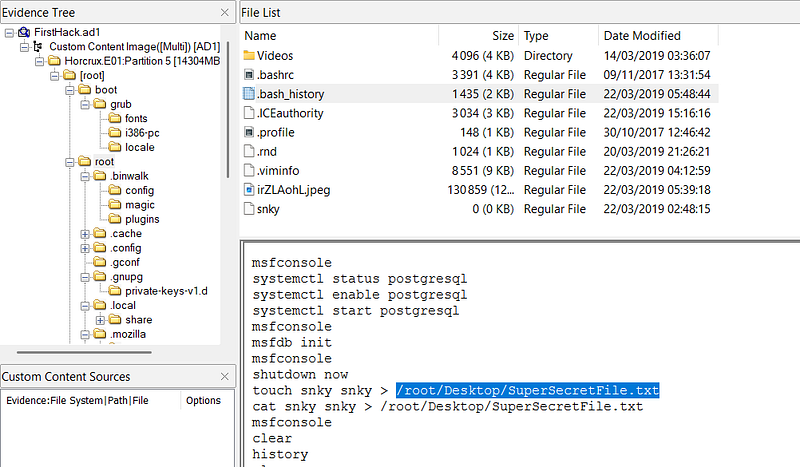800x467 pixels.
Task: Click the .profile file icon
Action: coord(249,132)
